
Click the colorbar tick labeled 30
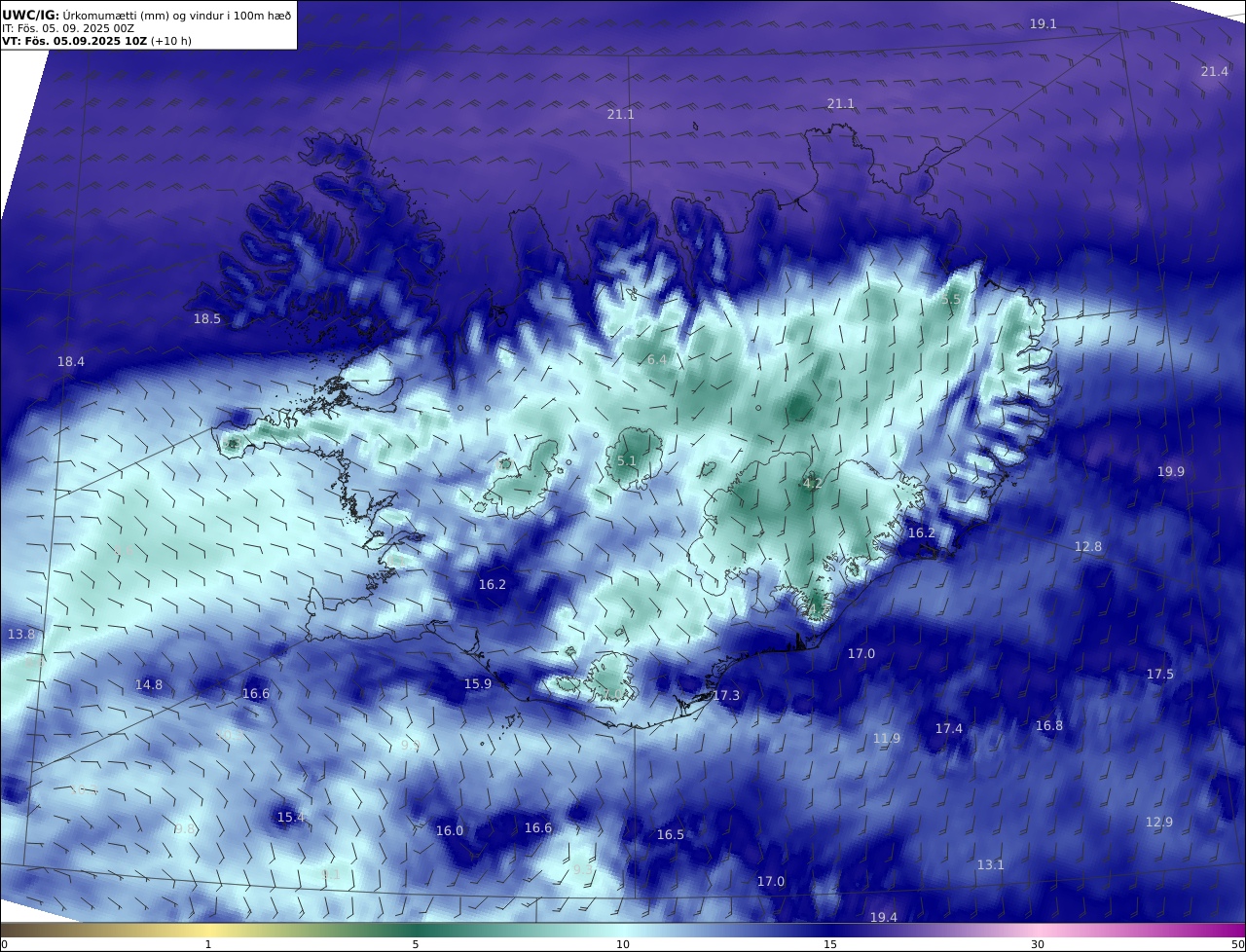click(1038, 944)
